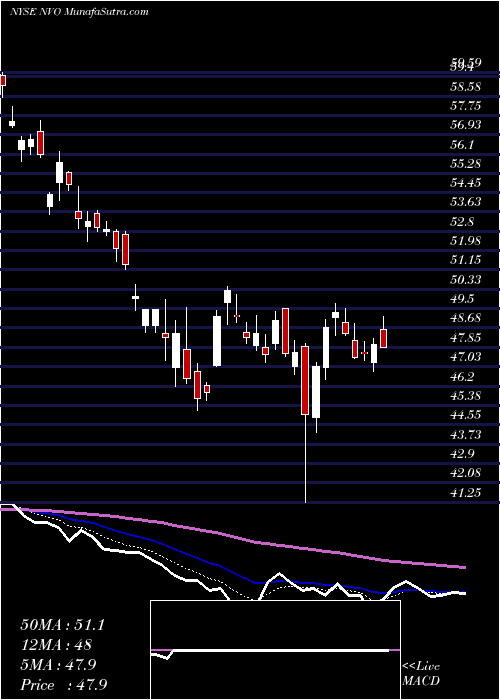Select the 50.33 price axis value
The height and width of the screenshot is (700, 500).
coord(466,280)
